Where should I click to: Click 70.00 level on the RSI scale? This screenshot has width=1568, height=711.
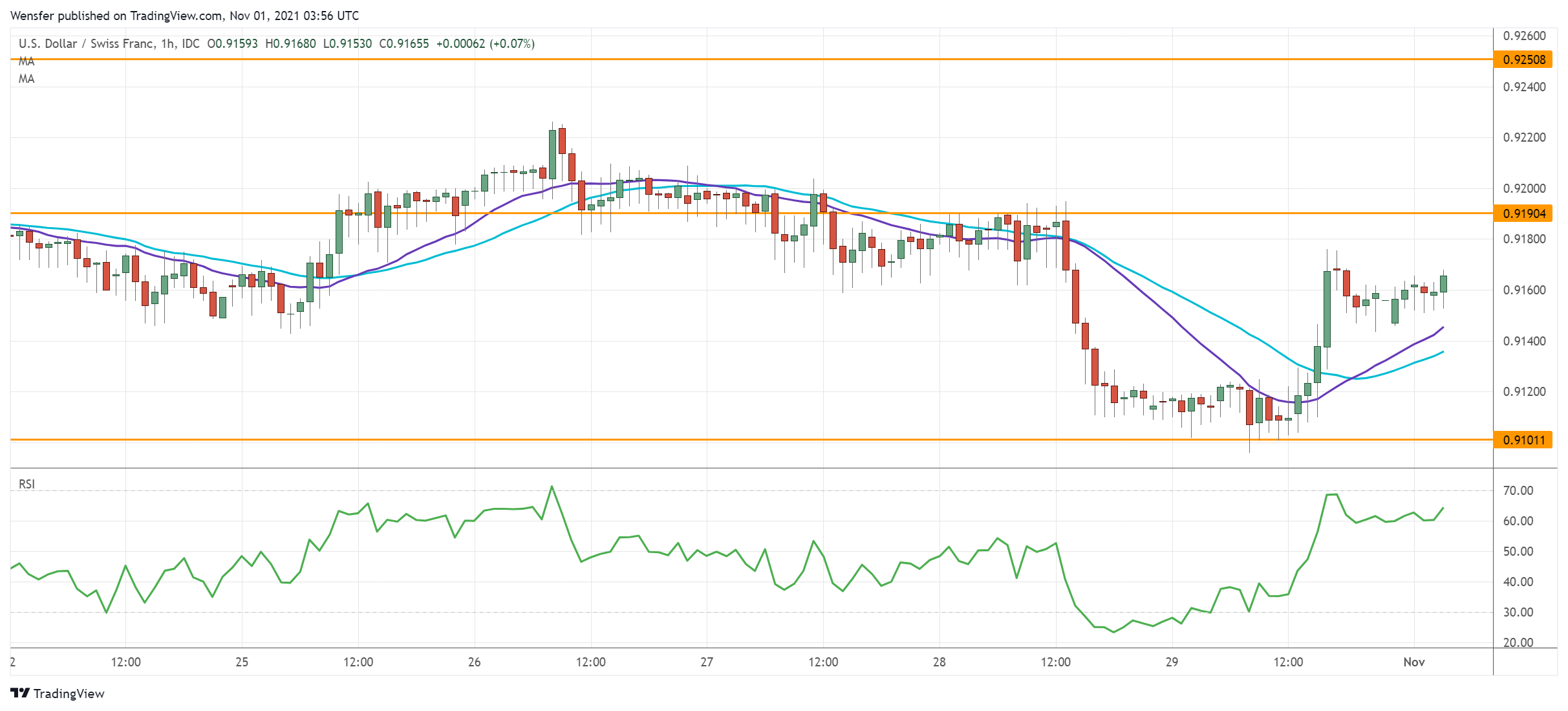point(1518,490)
